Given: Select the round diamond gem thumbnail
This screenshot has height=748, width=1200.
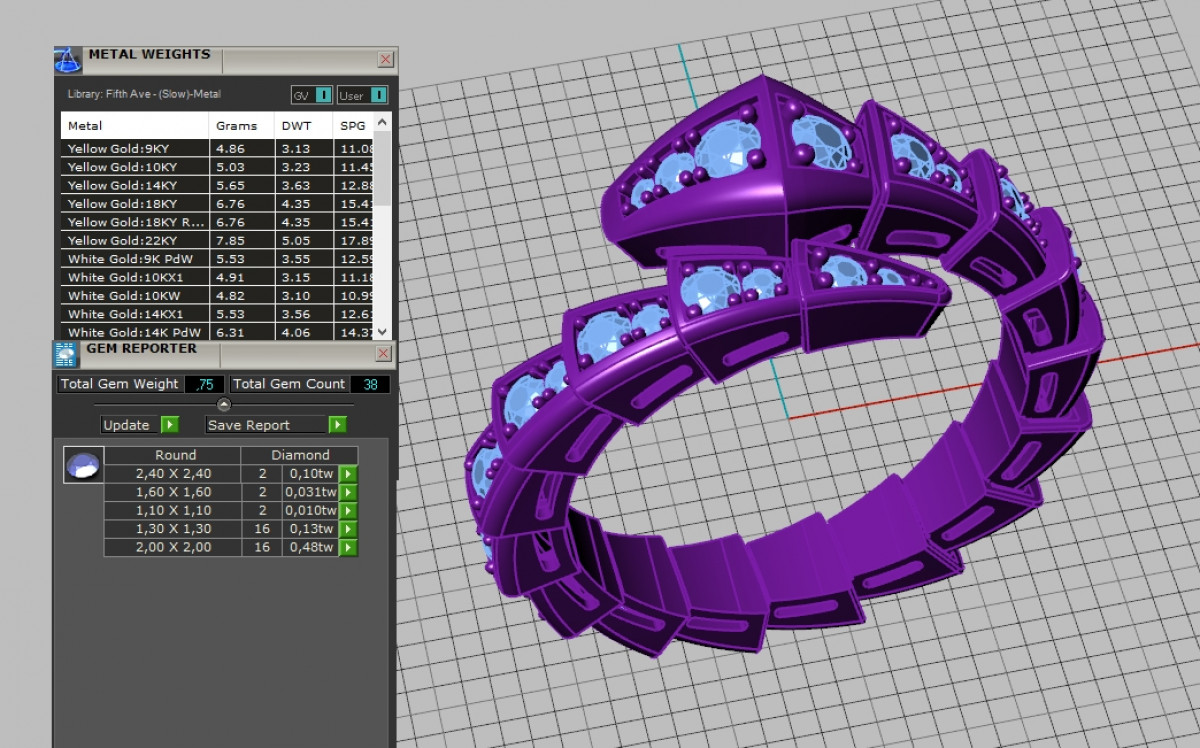Looking at the screenshot, I should pyautogui.click(x=83, y=465).
